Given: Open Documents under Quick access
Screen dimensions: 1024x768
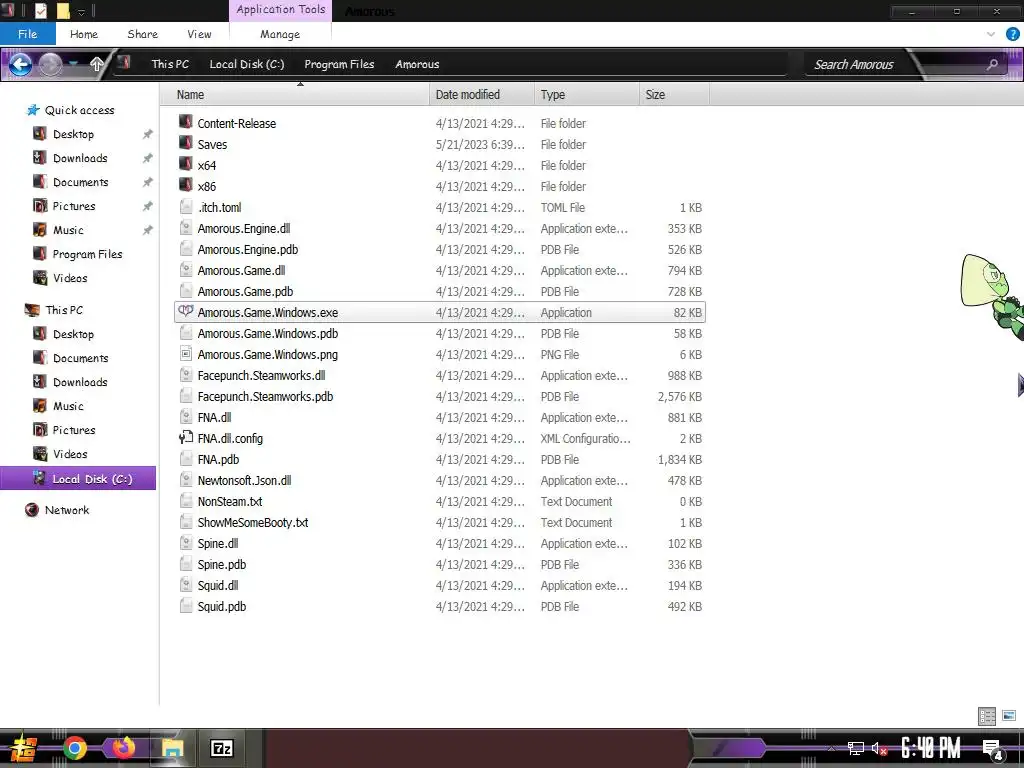Looking at the screenshot, I should click(x=80, y=182).
